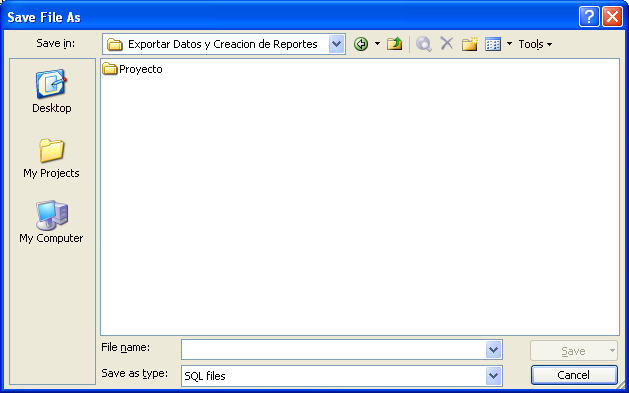Screen dimensions: 629x393
Task: Click the Proyecto folder name text
Action: (x=141, y=69)
